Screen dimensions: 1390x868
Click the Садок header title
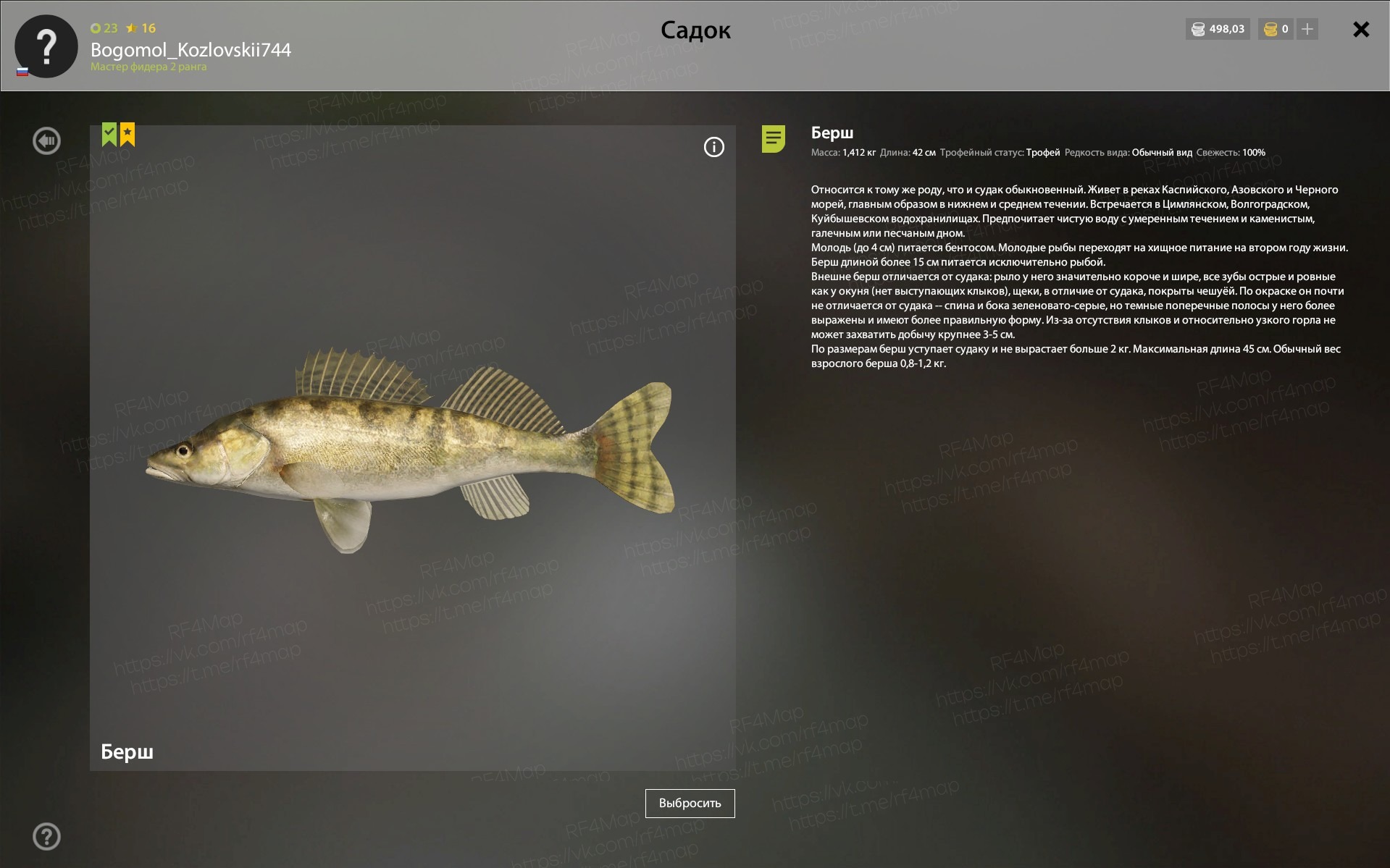(x=695, y=30)
